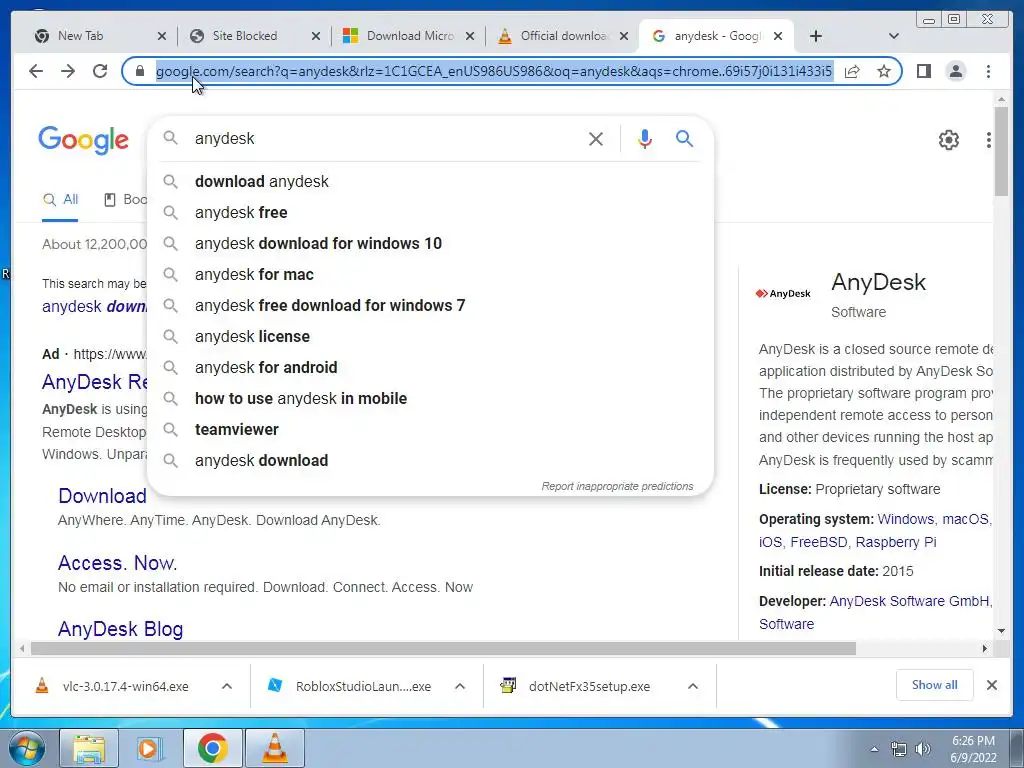Viewport: 1024px width, 768px height.
Task: Click the address bar URL field
Action: (x=494, y=71)
